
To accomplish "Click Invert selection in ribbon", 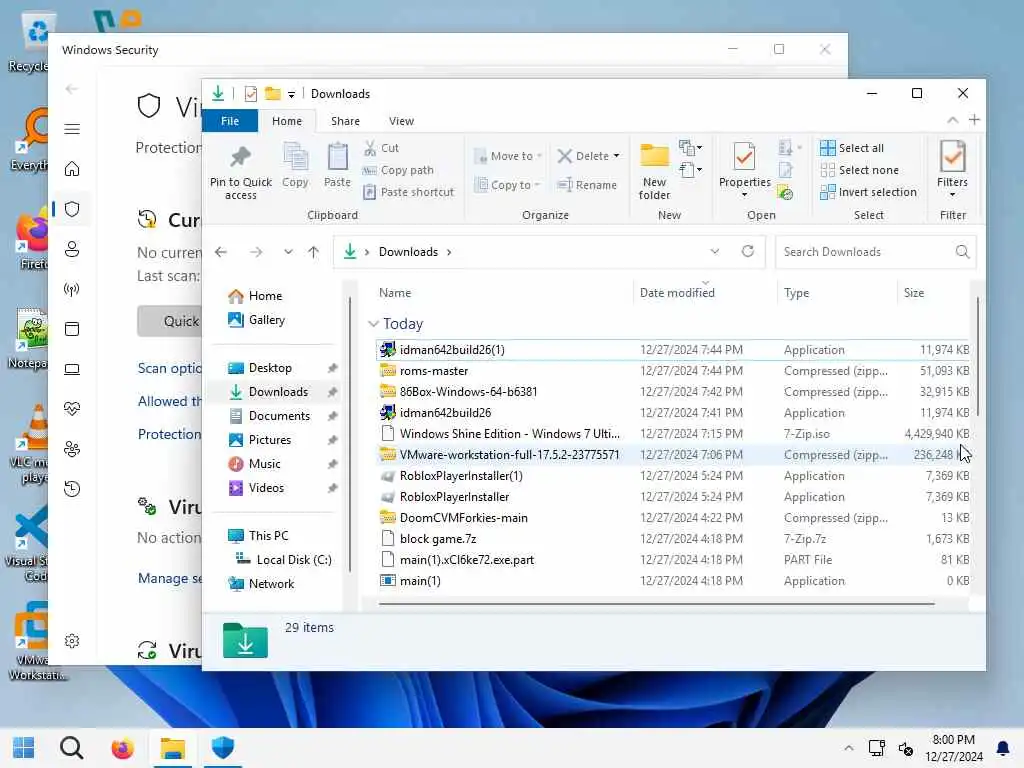I will click(x=869, y=192).
